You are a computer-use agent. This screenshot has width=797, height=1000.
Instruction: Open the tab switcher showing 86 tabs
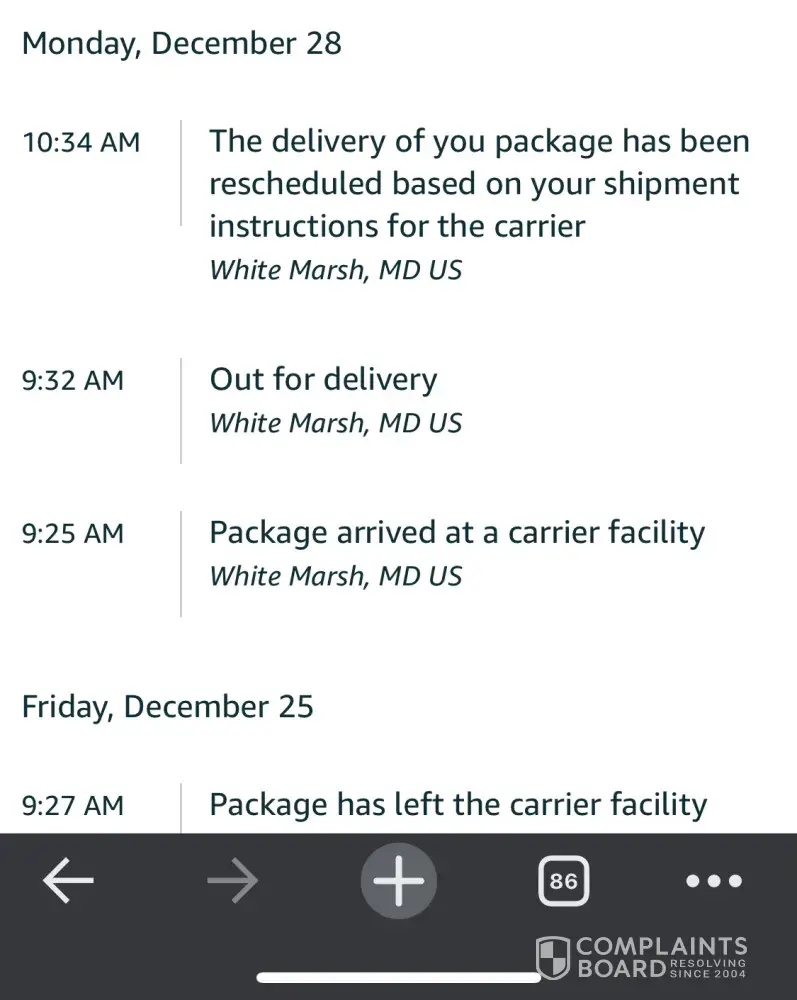563,882
